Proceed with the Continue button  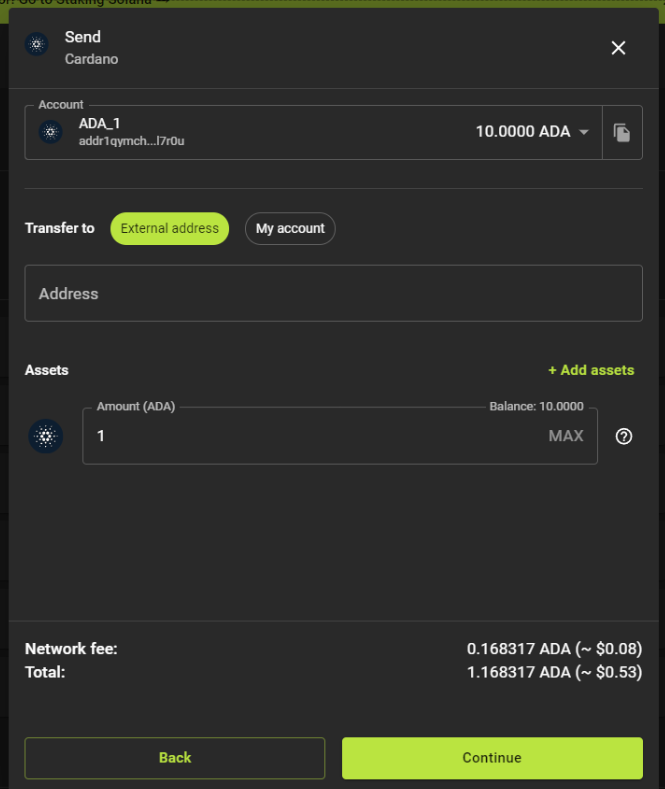492,758
